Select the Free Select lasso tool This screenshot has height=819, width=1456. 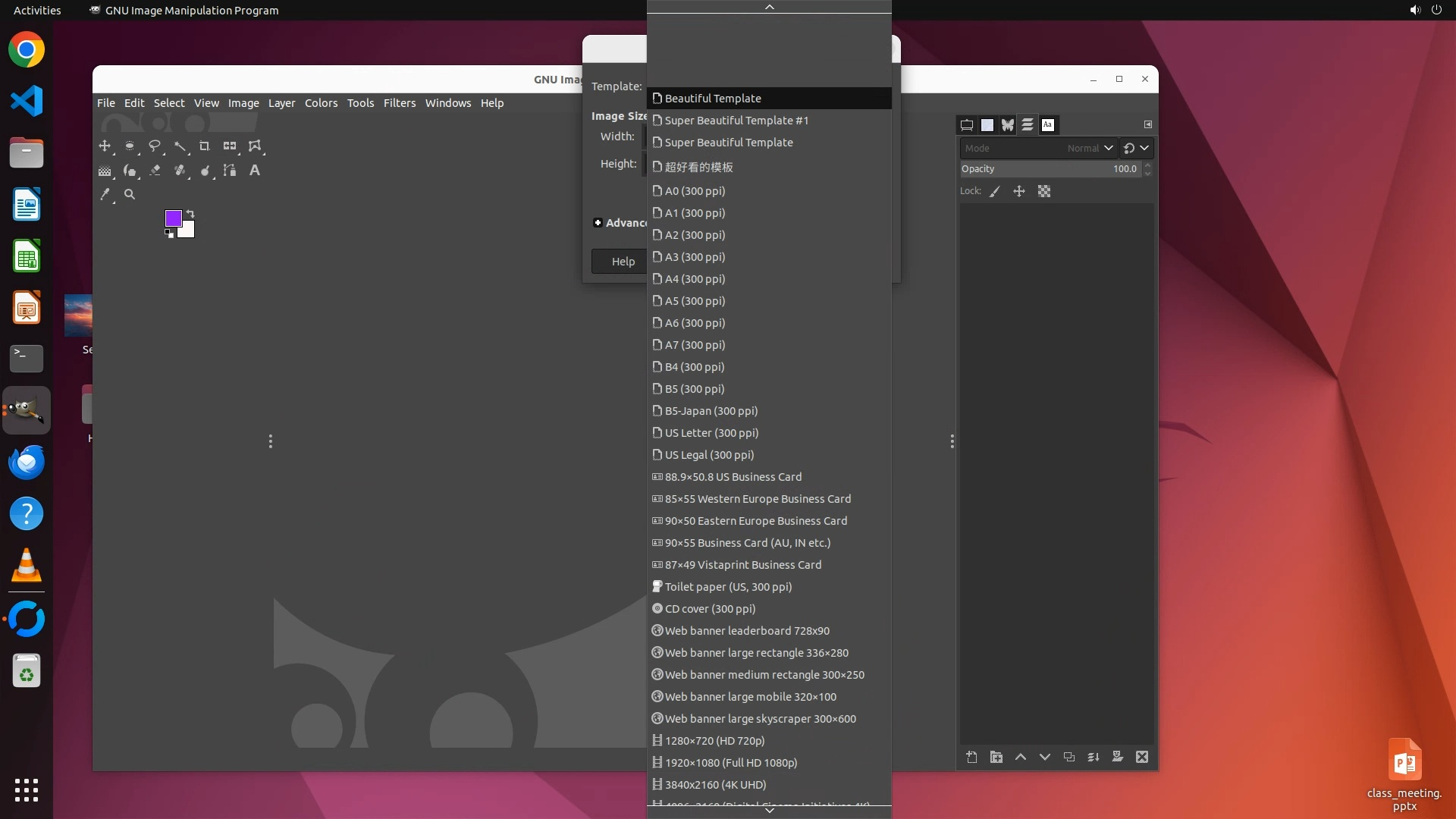pyautogui.click(x=155, y=146)
